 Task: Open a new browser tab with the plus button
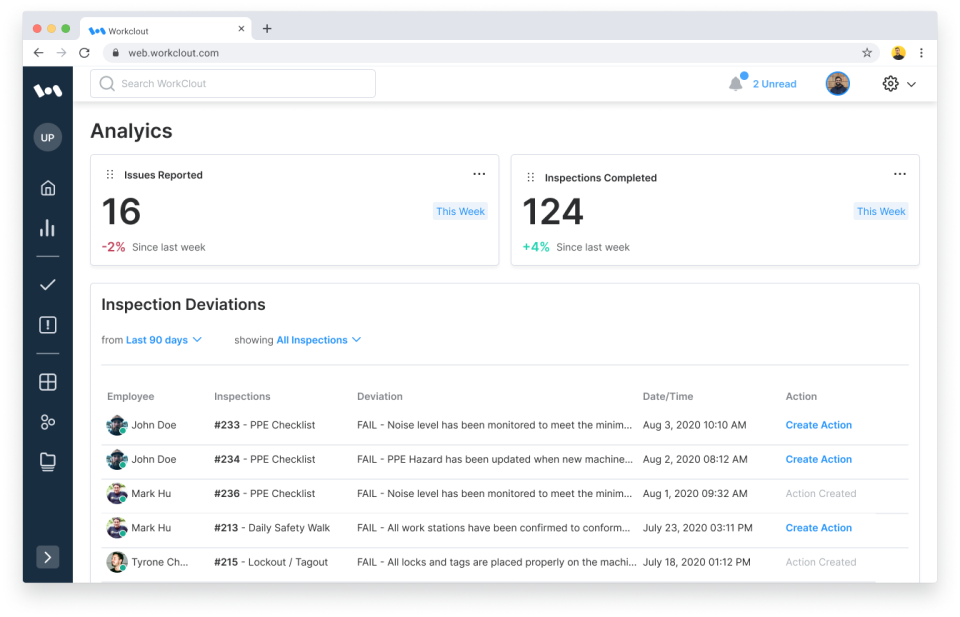click(266, 29)
